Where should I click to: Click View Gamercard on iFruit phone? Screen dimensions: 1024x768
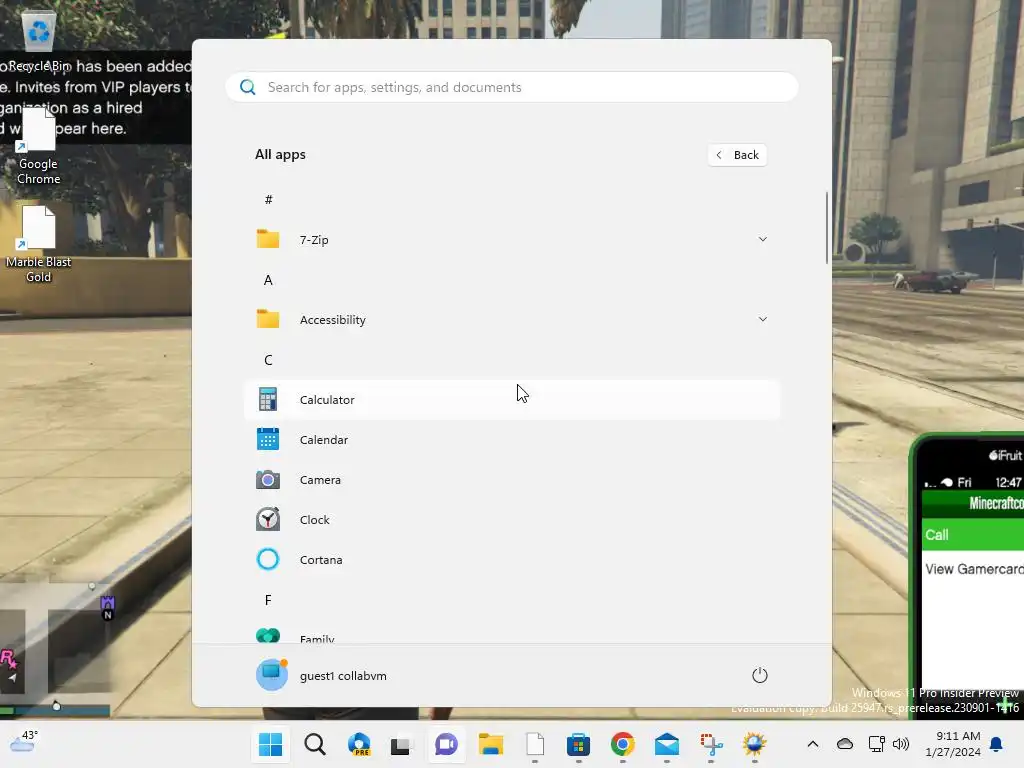[972, 569]
